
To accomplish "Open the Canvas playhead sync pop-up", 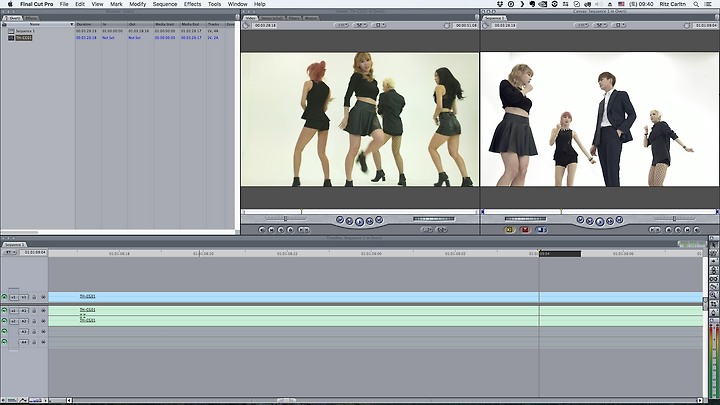I will [600, 25].
